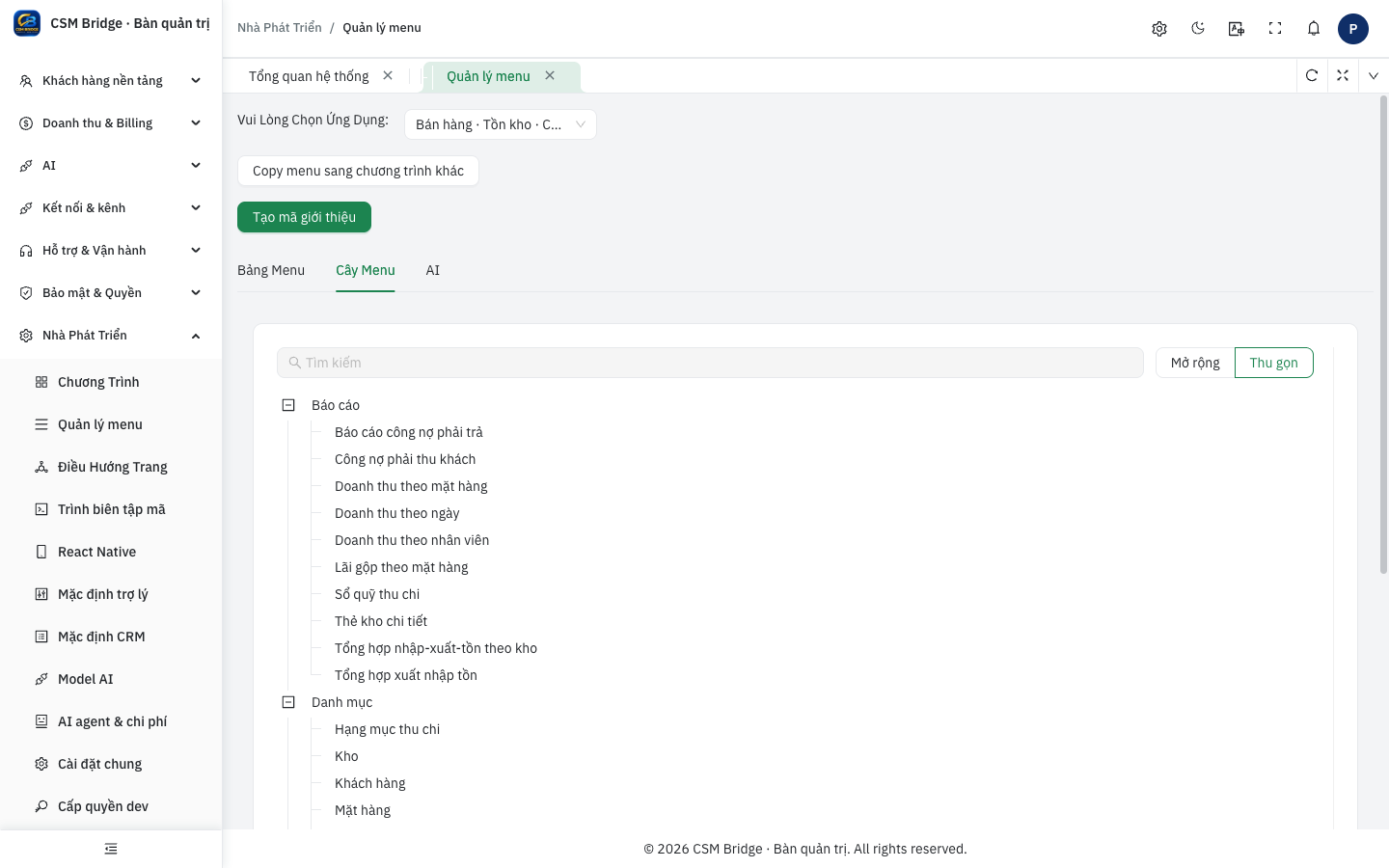Screen dimensions: 1389x868
Task: Click Tạo mã giới thiệu button
Action: click(304, 217)
